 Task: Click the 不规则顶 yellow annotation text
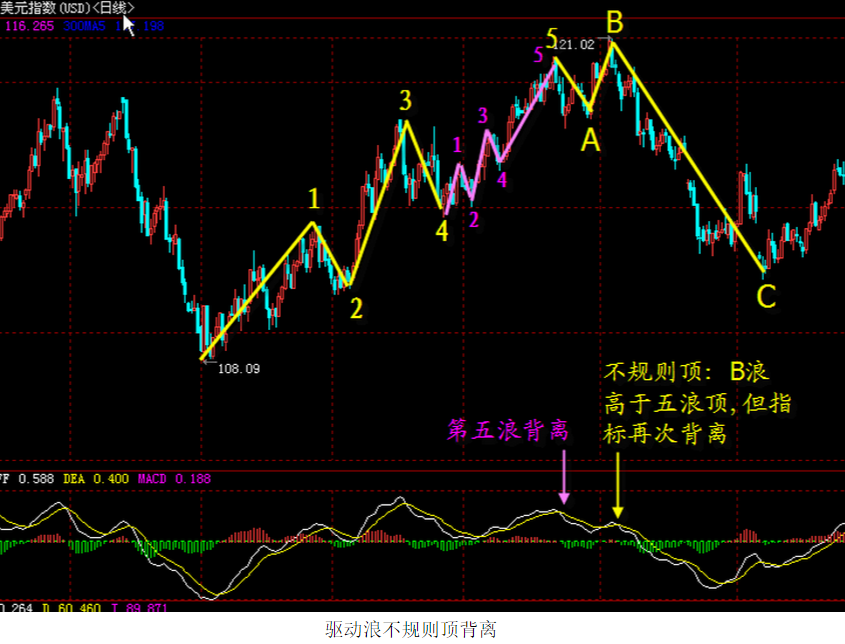(x=697, y=403)
